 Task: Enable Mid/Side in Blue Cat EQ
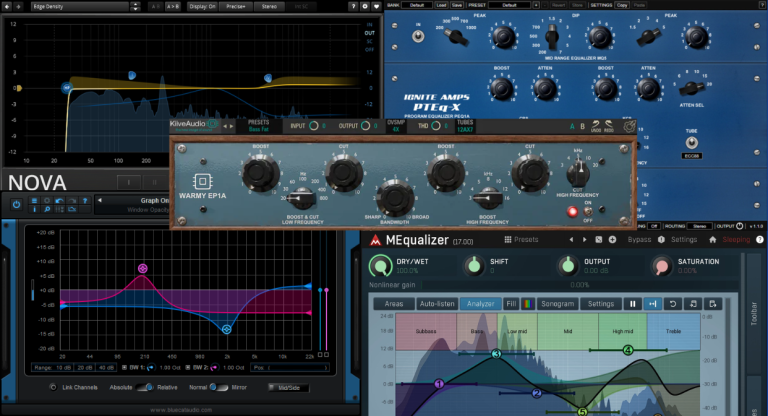pyautogui.click(x=289, y=388)
